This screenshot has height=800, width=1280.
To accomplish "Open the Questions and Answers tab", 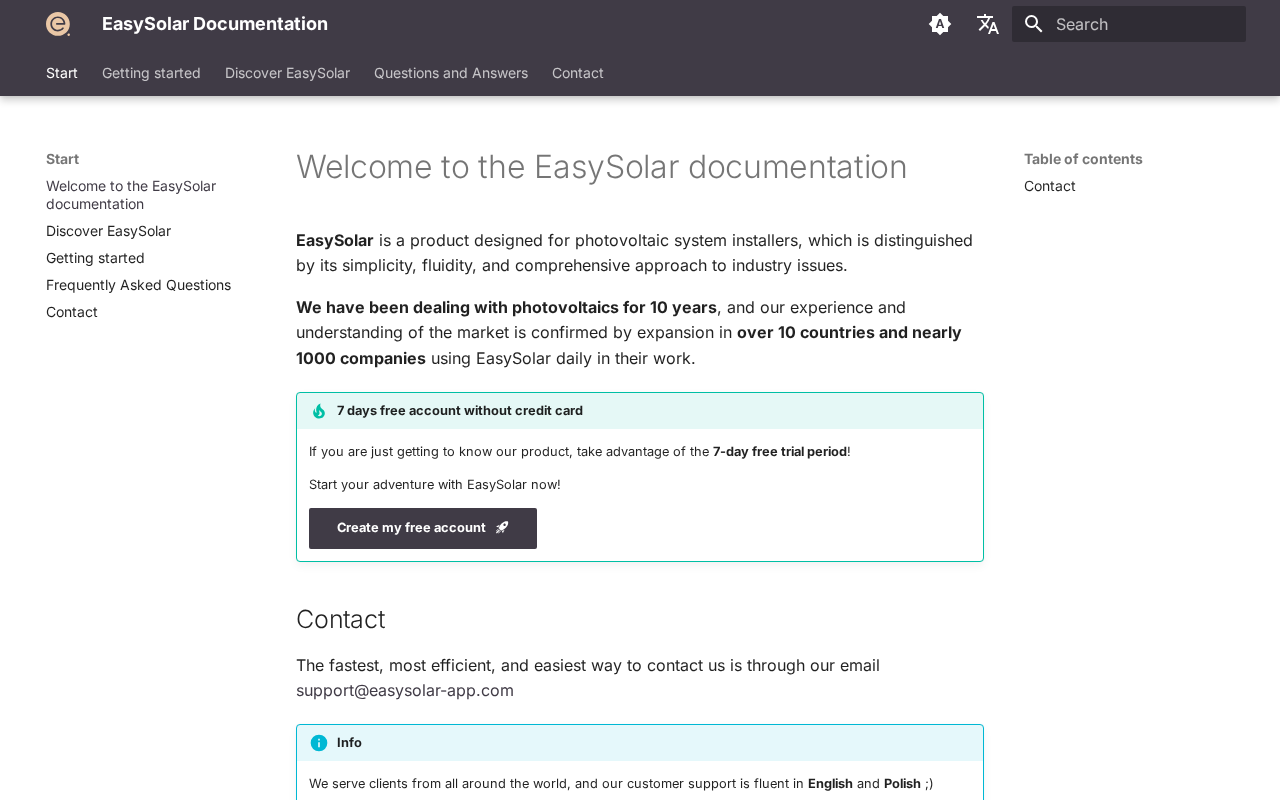I will 451,73.
